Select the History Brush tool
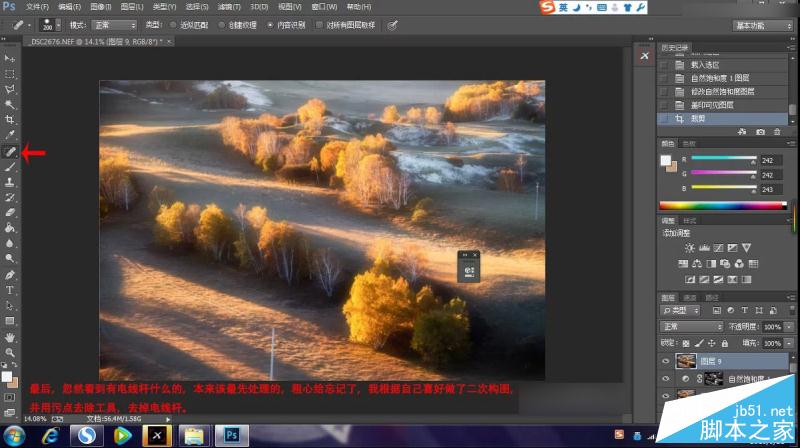 pyautogui.click(x=10, y=197)
